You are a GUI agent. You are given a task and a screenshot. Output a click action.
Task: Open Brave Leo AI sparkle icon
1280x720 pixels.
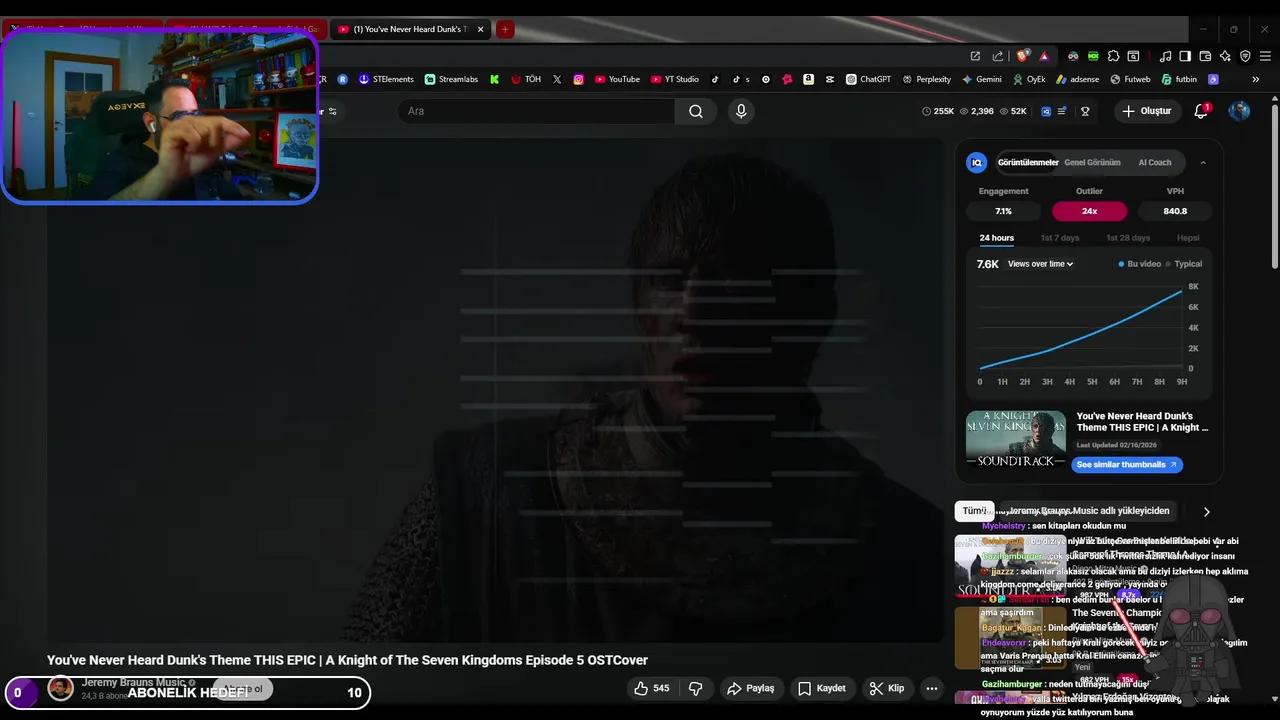(x=1225, y=56)
